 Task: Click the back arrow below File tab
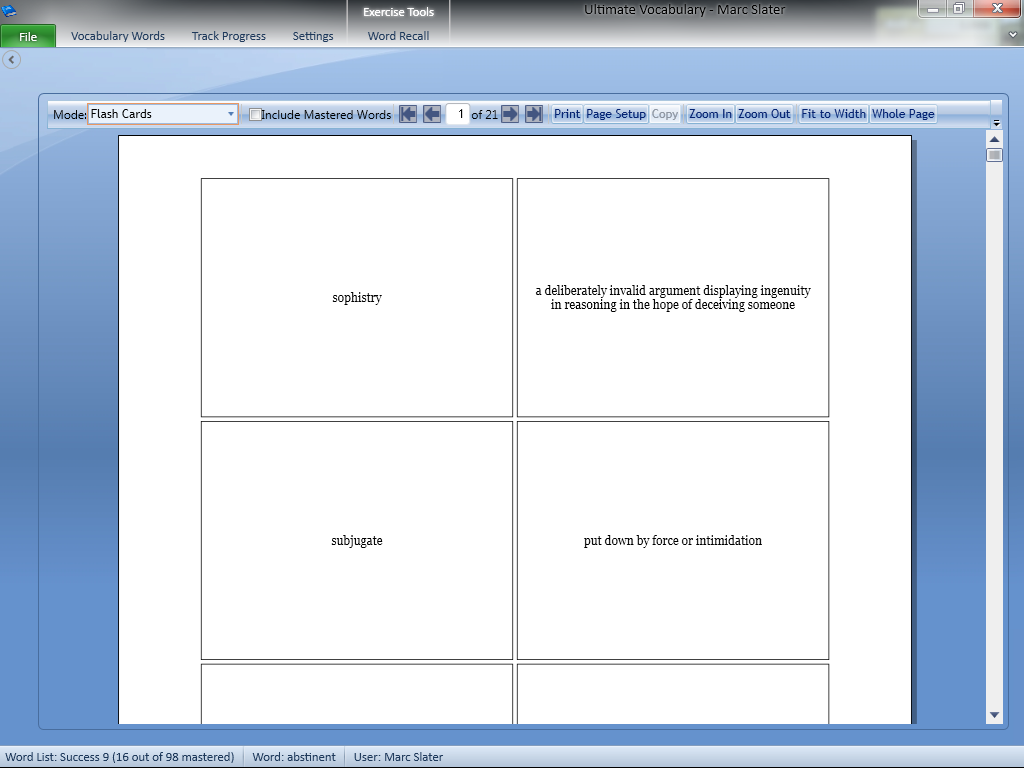(x=11, y=60)
